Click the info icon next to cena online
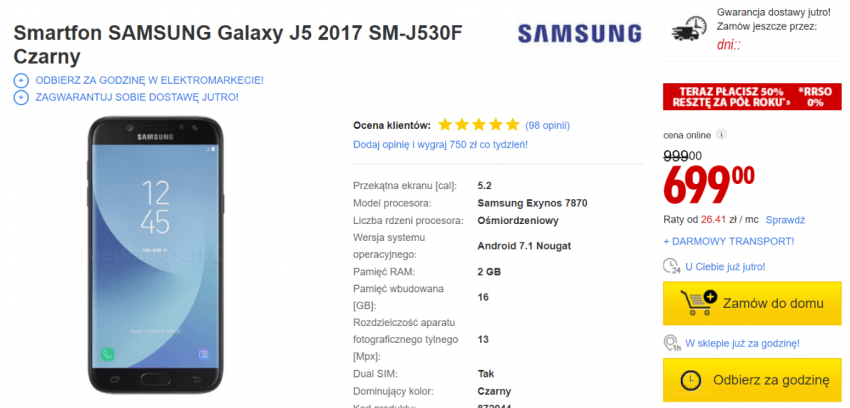850x408 pixels. (722, 135)
